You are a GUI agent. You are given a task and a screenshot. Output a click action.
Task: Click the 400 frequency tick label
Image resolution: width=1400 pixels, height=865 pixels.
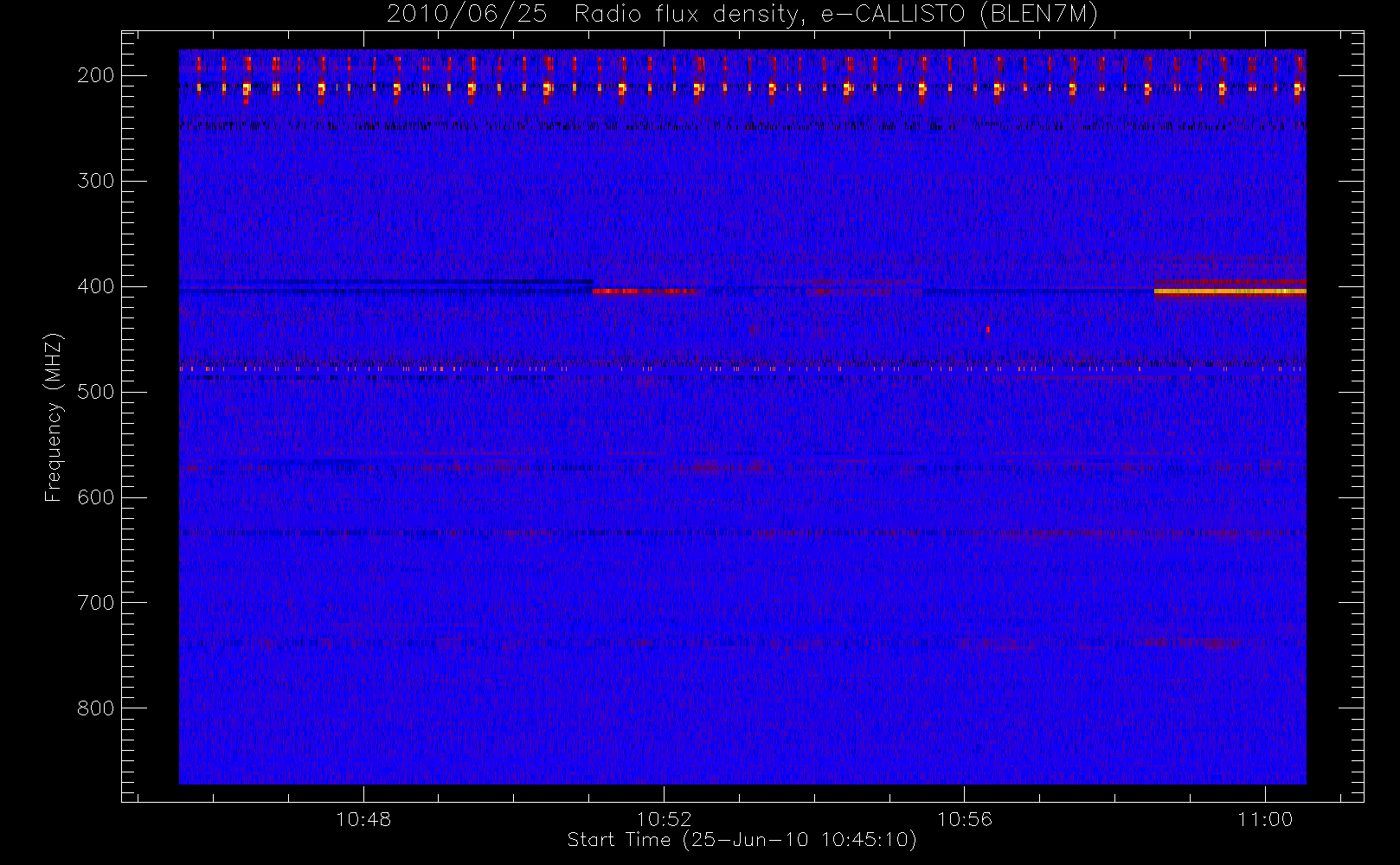95,286
